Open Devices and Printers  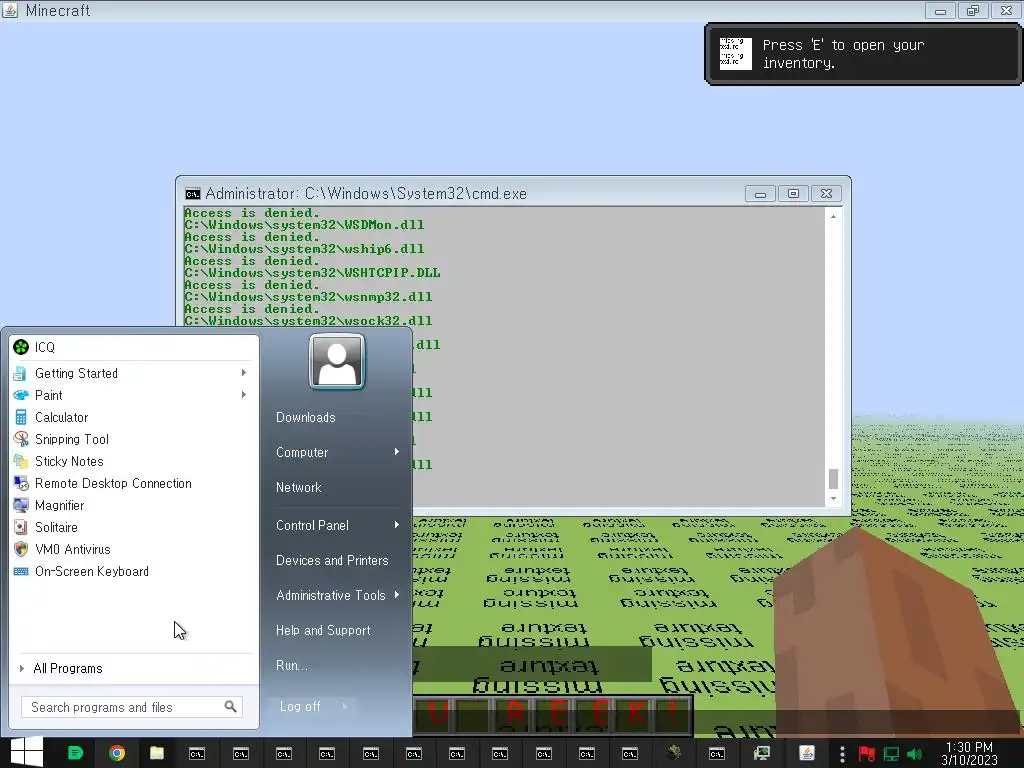(x=332, y=560)
